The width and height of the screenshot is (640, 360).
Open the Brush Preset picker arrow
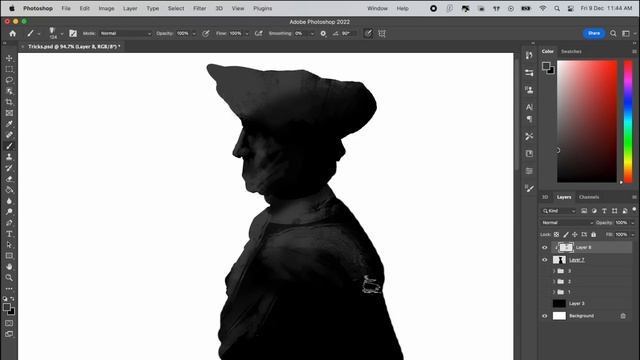[x=62, y=34]
